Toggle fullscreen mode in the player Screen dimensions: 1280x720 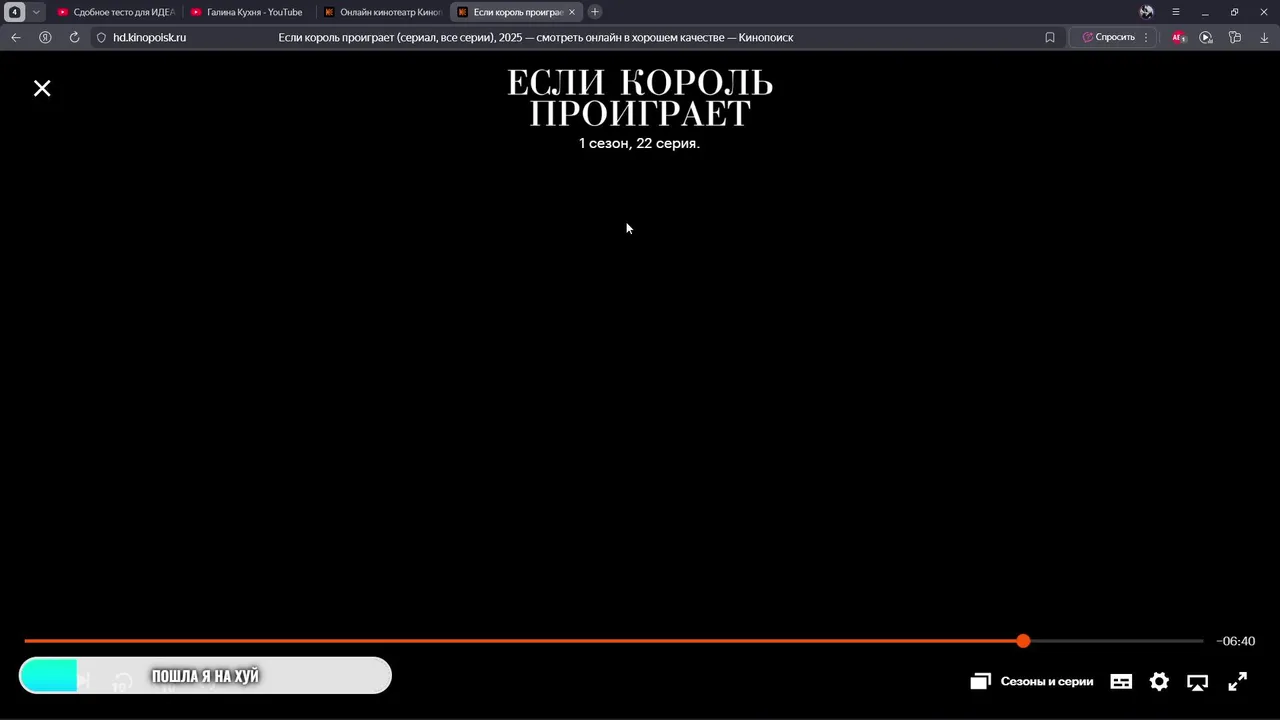tap(1237, 681)
